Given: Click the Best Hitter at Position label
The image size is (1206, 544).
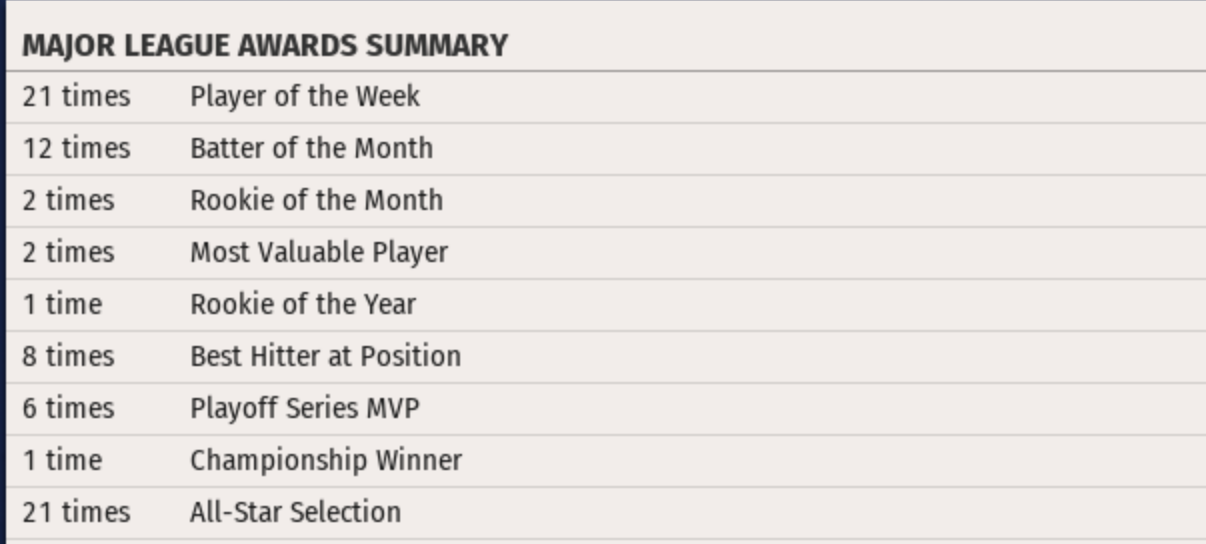Looking at the screenshot, I should [x=325, y=356].
